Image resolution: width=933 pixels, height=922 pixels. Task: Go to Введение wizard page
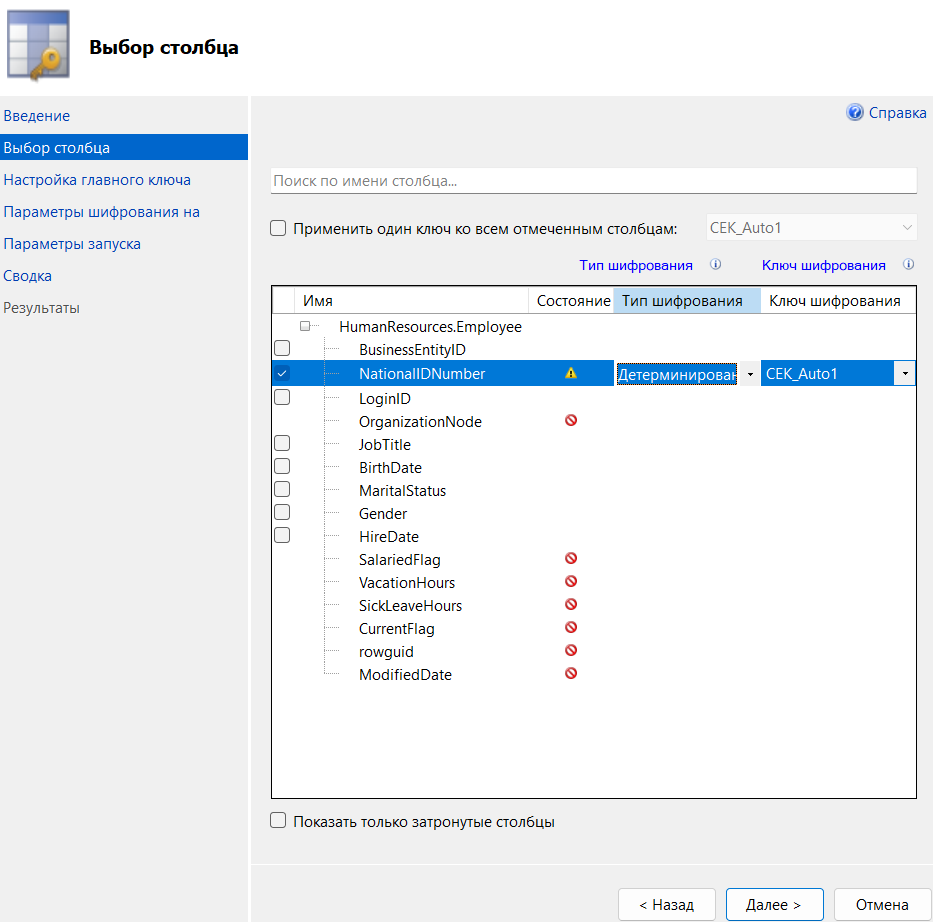(36, 116)
